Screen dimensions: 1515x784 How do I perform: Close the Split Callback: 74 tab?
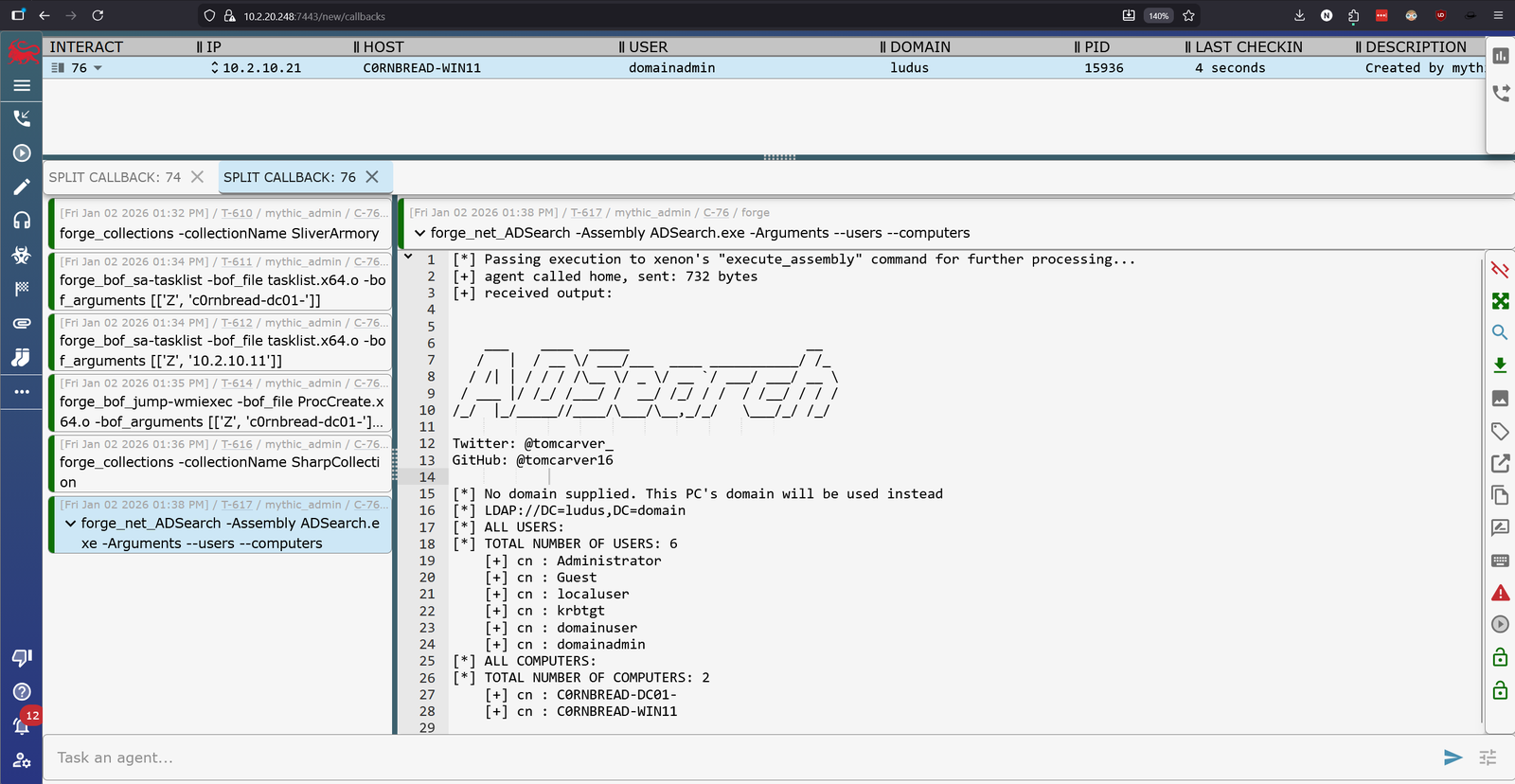click(197, 177)
